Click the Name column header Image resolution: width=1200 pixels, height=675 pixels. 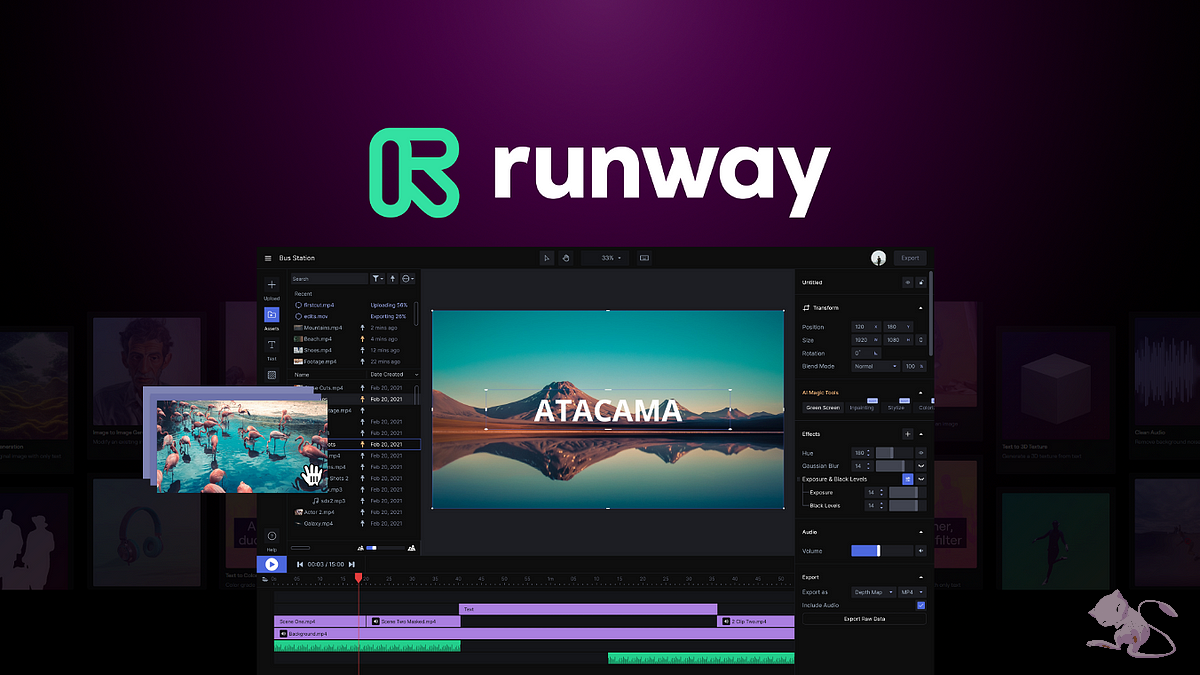(302, 374)
